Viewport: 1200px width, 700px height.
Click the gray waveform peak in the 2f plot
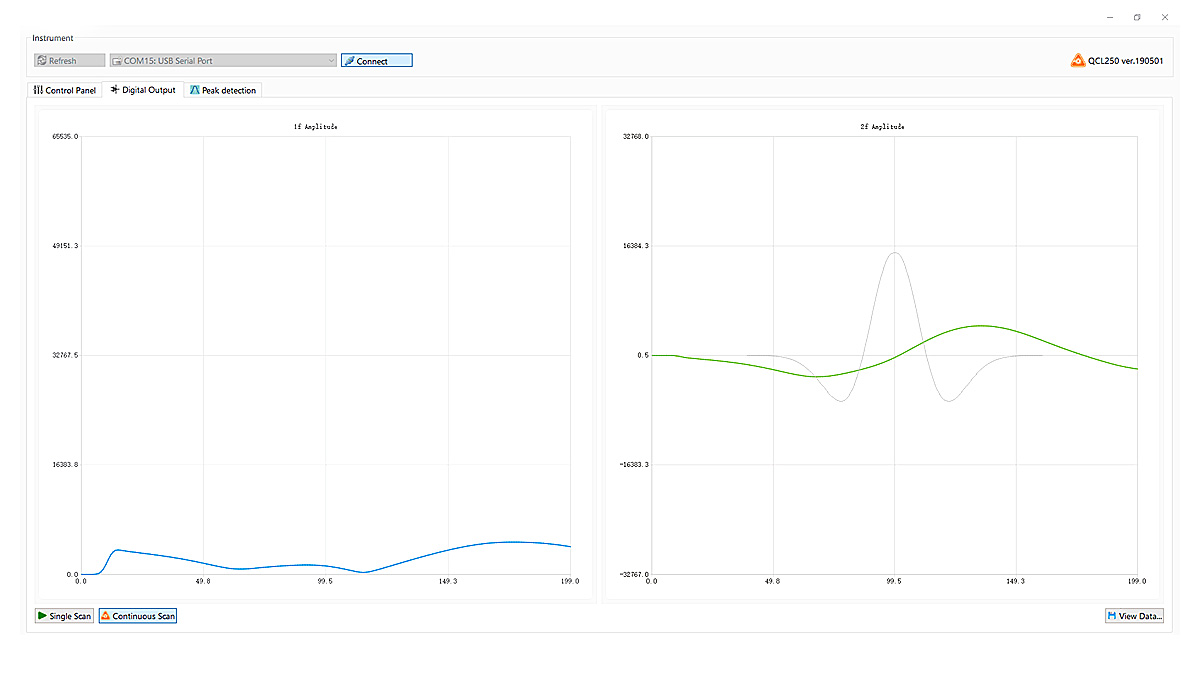tap(895, 253)
